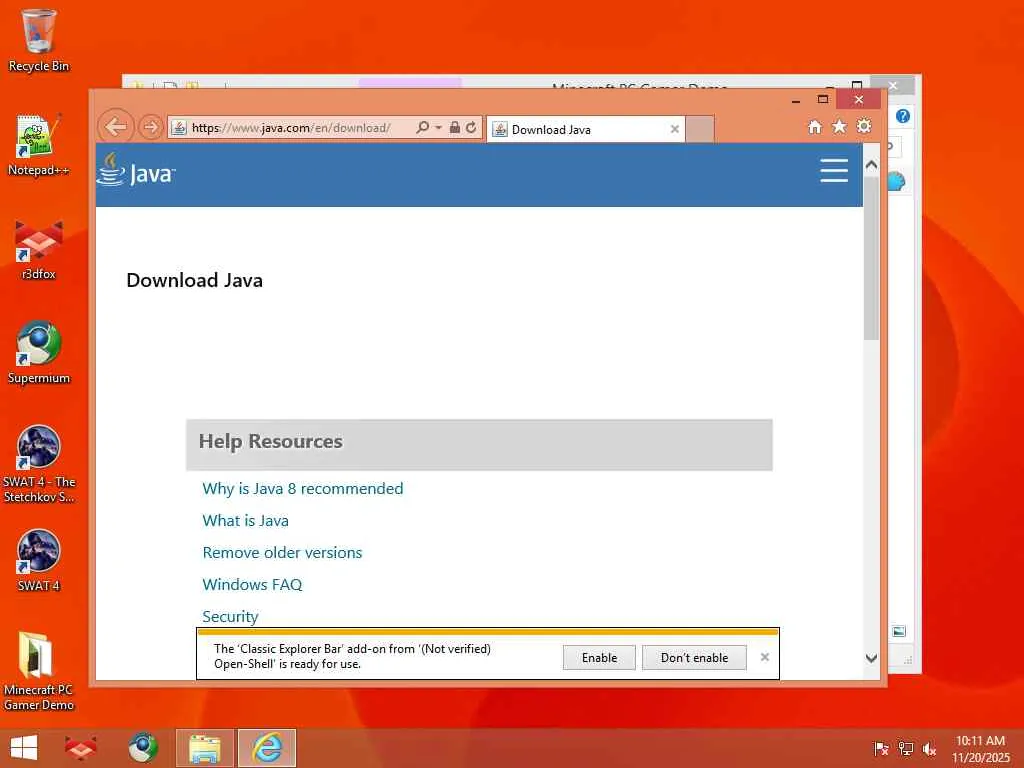Viewport: 1024px width, 768px height.
Task: Open the Security help link
Action: point(231,616)
